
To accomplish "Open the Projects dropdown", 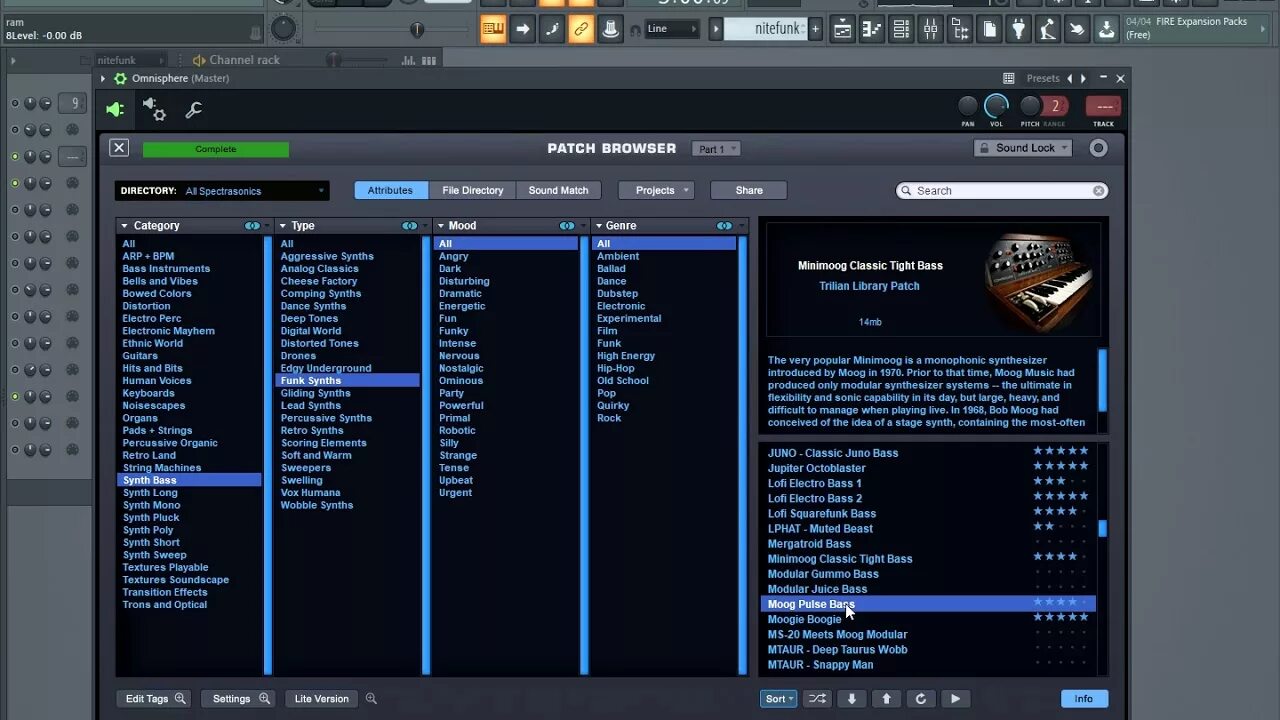I will coord(657,190).
